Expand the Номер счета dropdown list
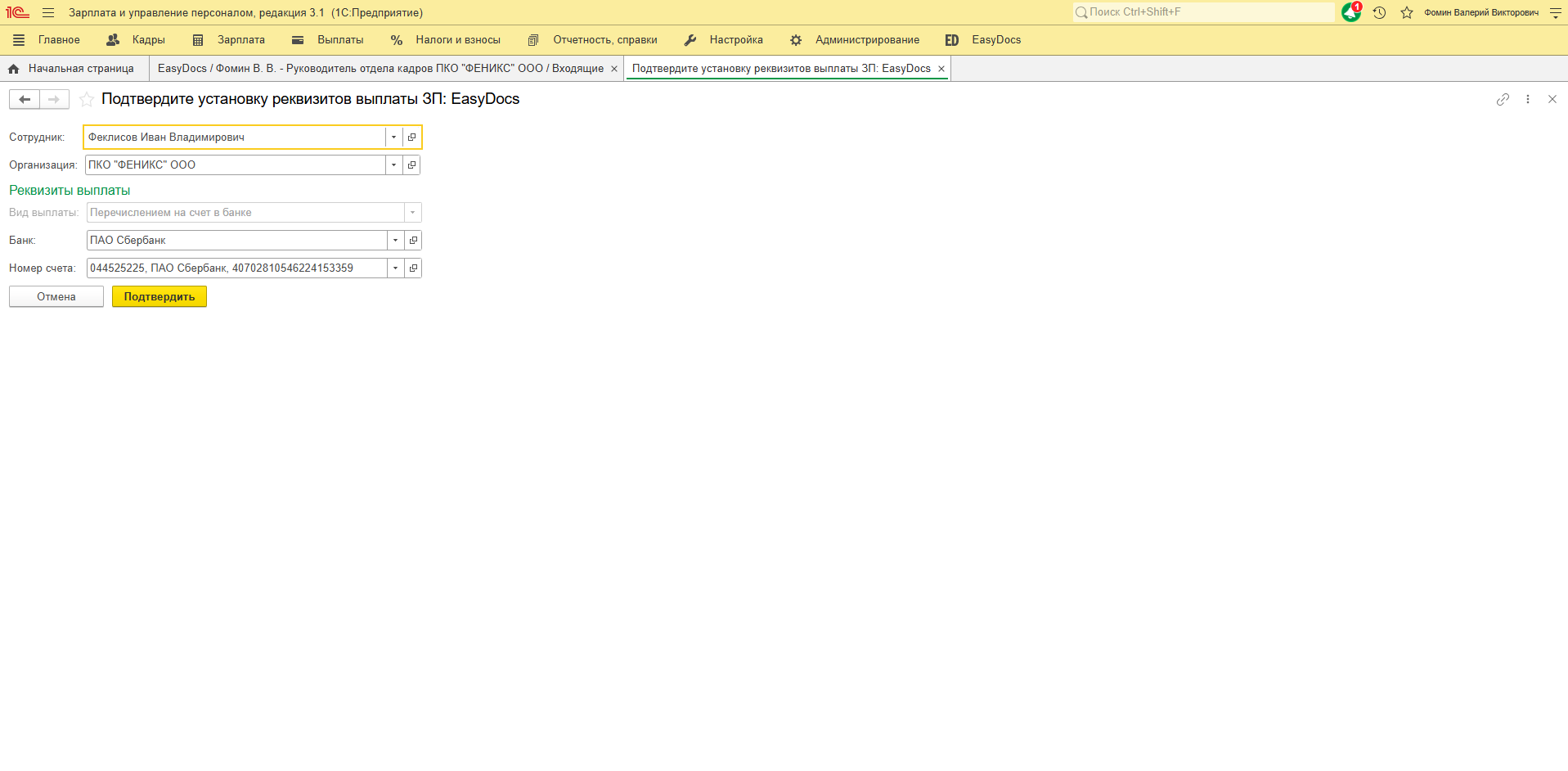Screen dimensions: 1568x771 tap(395, 268)
